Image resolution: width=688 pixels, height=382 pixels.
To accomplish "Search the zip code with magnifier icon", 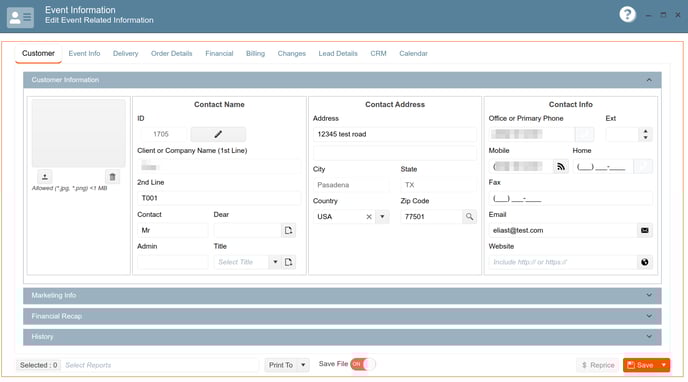I will coord(469,217).
